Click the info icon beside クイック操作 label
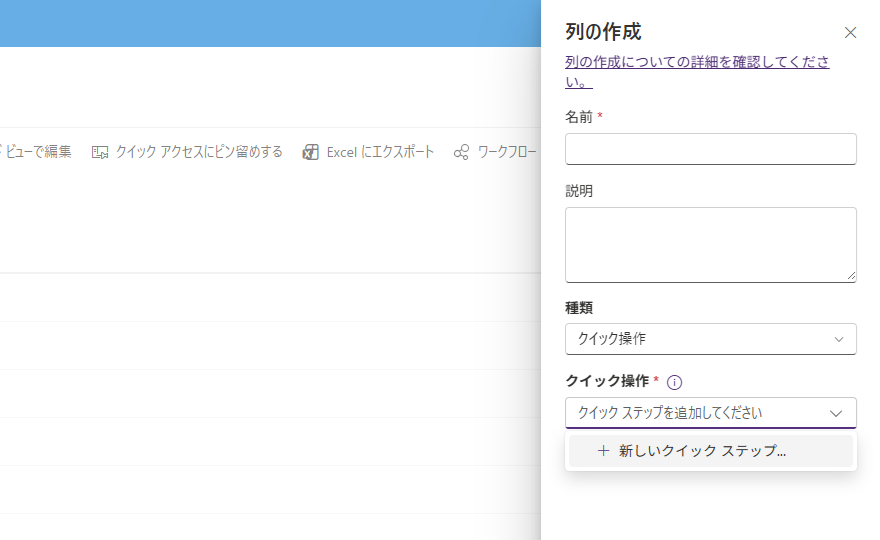Viewport: 880px width, 540px height. pyautogui.click(x=674, y=382)
